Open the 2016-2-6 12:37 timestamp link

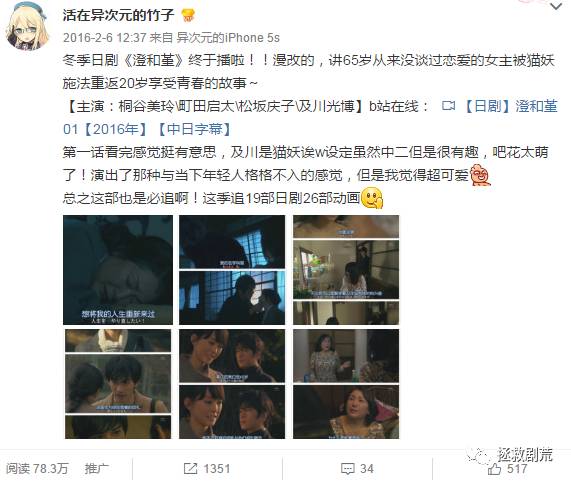pyautogui.click(x=105, y=38)
